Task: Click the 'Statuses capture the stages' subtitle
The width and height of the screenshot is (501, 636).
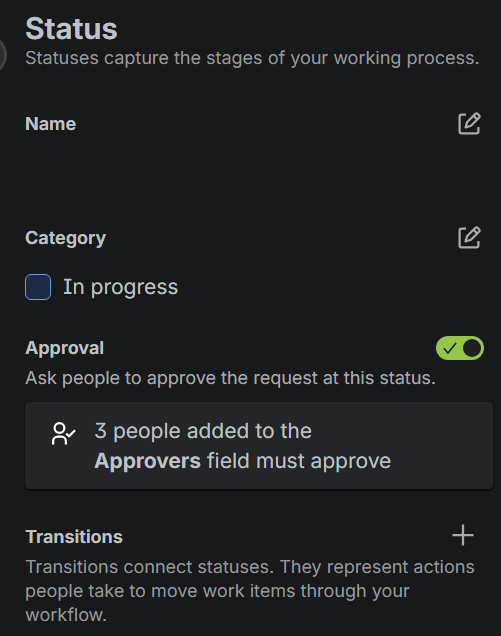Action: (252, 58)
